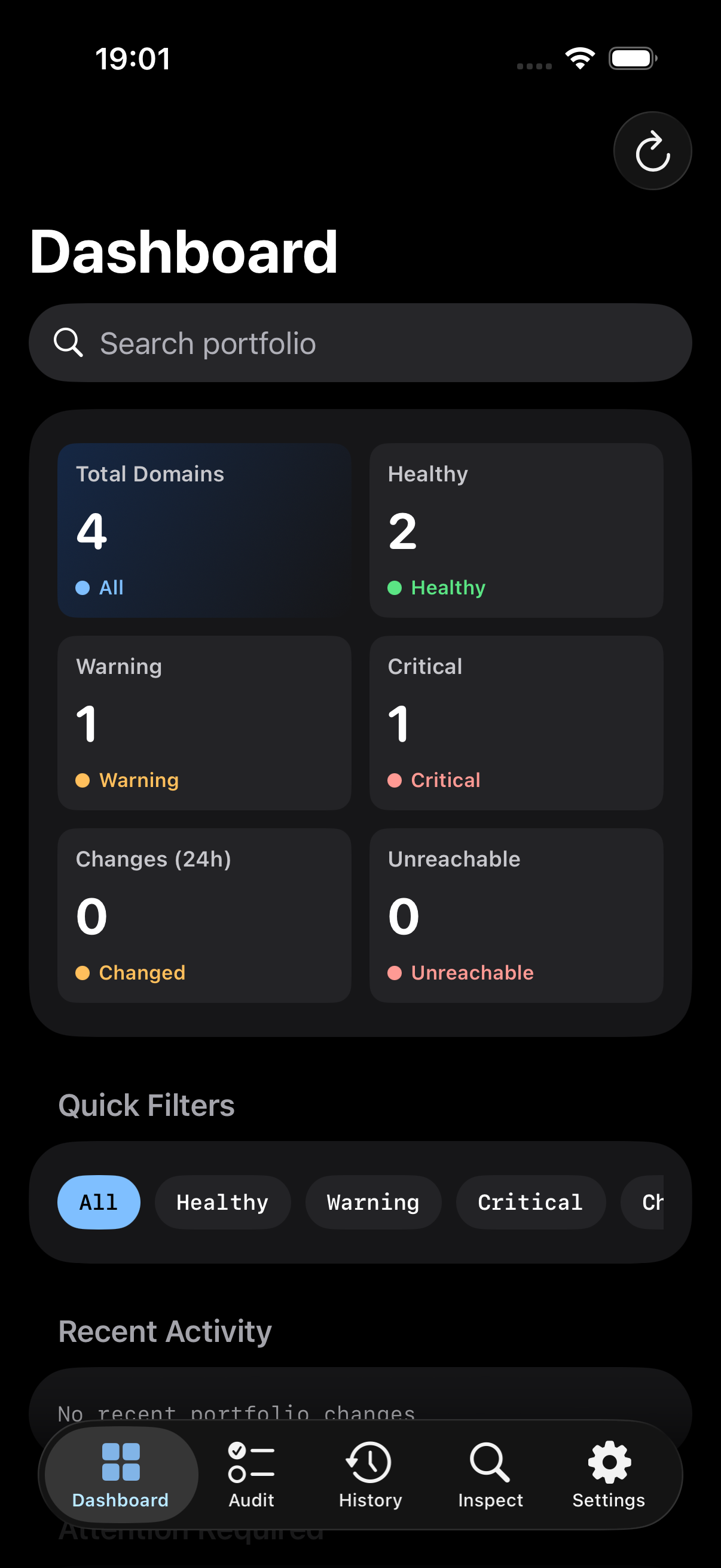
Task: Tap the refresh icon button
Action: click(x=652, y=151)
